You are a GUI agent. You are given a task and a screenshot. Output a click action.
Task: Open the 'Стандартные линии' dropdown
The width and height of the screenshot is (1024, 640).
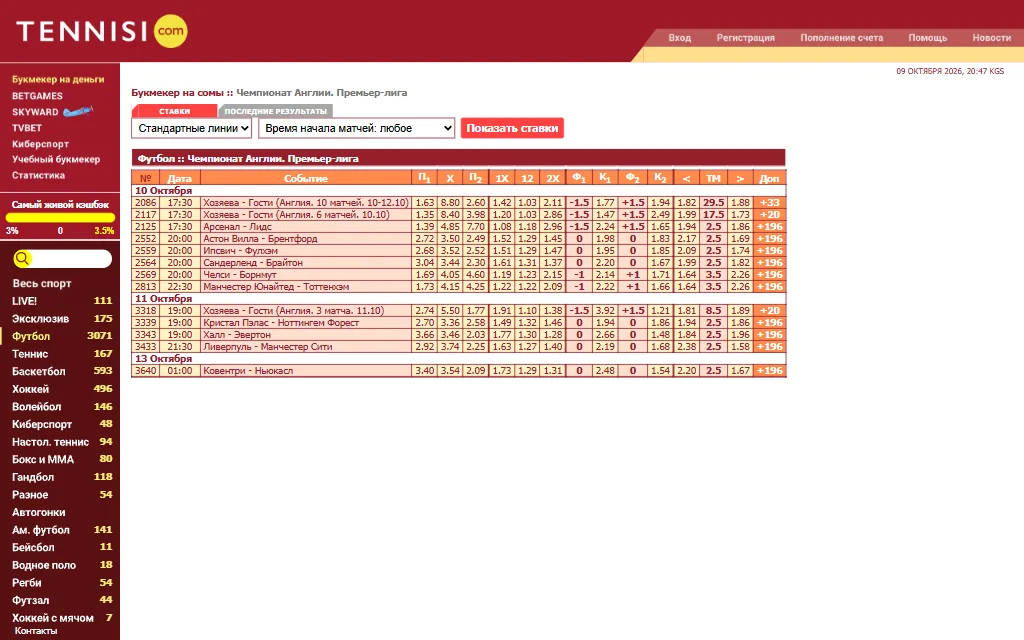click(x=191, y=128)
